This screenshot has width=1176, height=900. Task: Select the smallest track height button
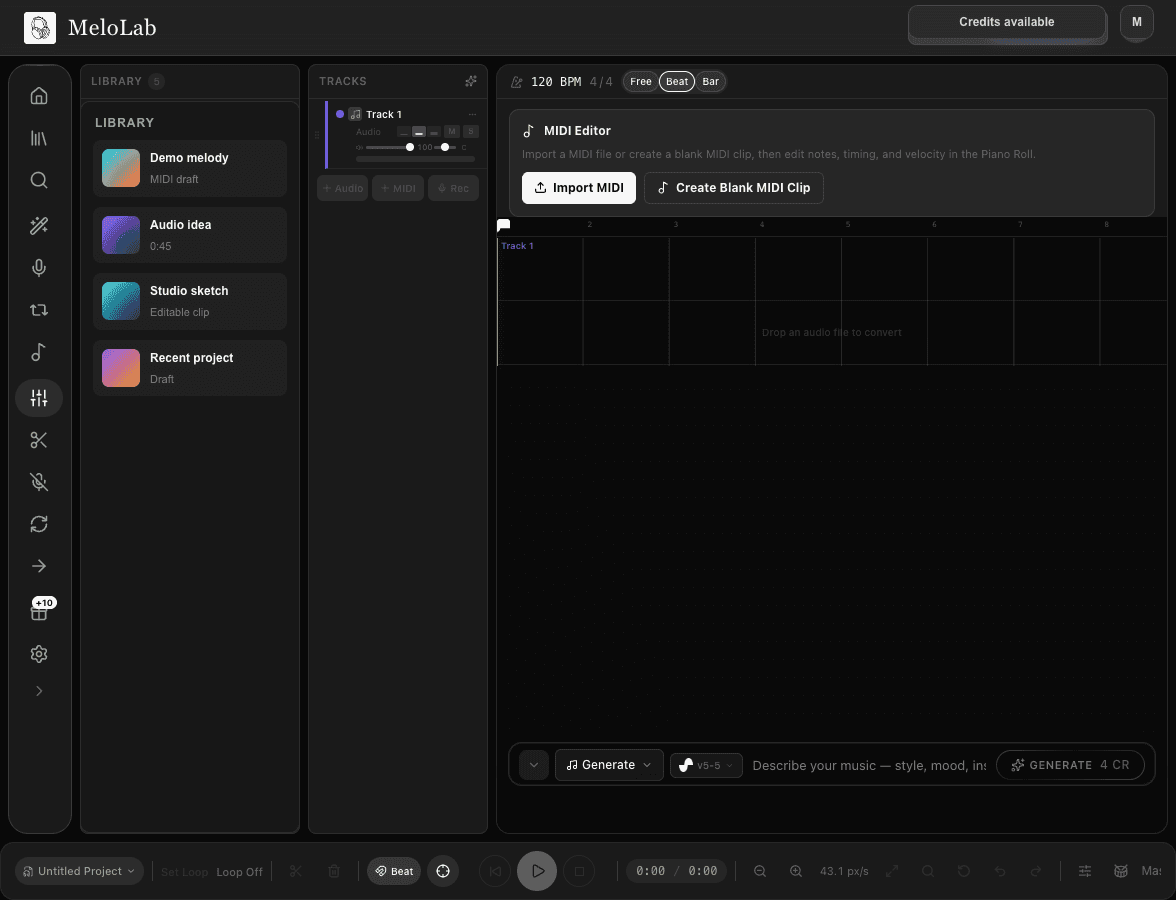[x=404, y=132]
